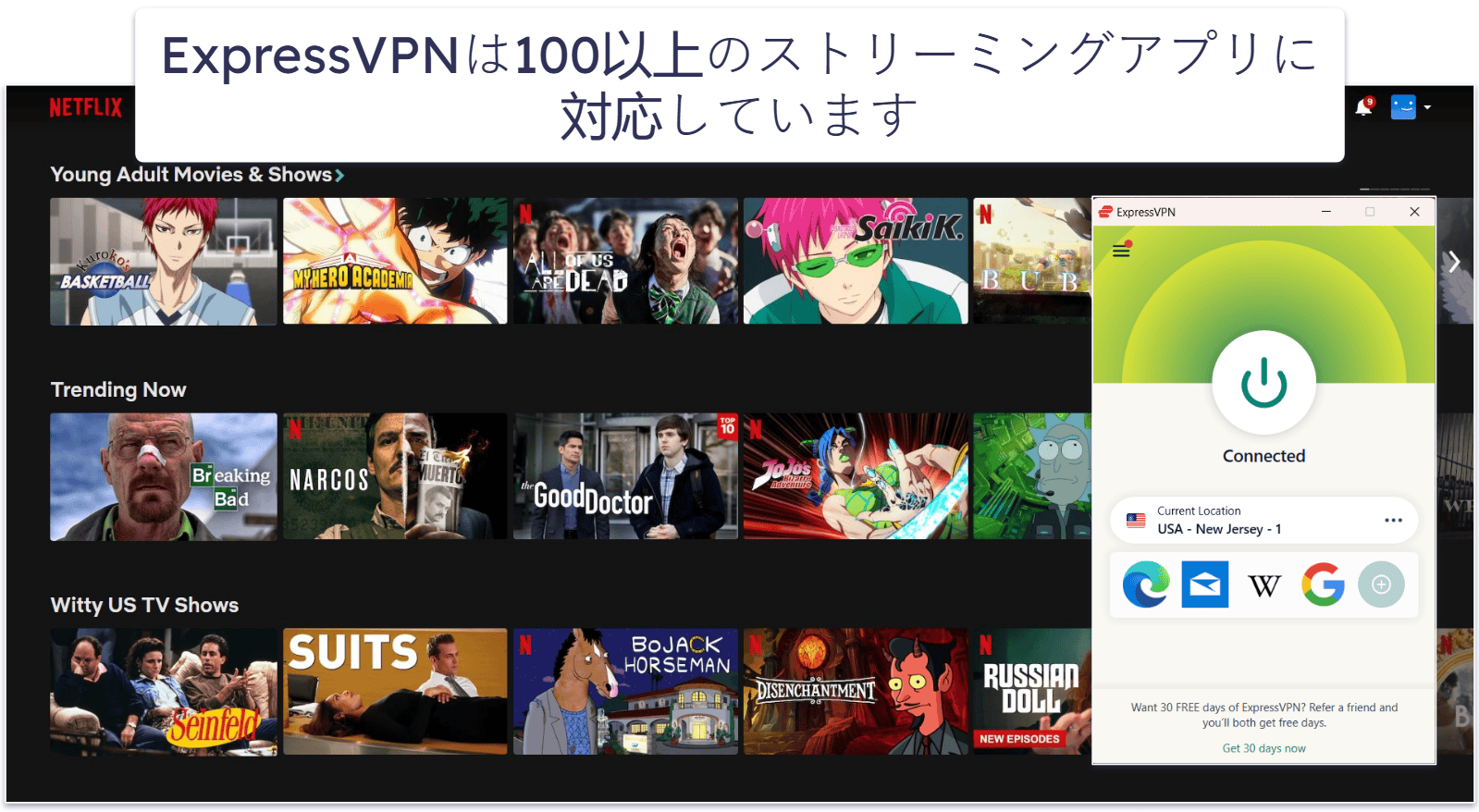This screenshot has height=812, width=1479.
Task: Expand the profile dropdown arrow
Action: tap(1427, 107)
